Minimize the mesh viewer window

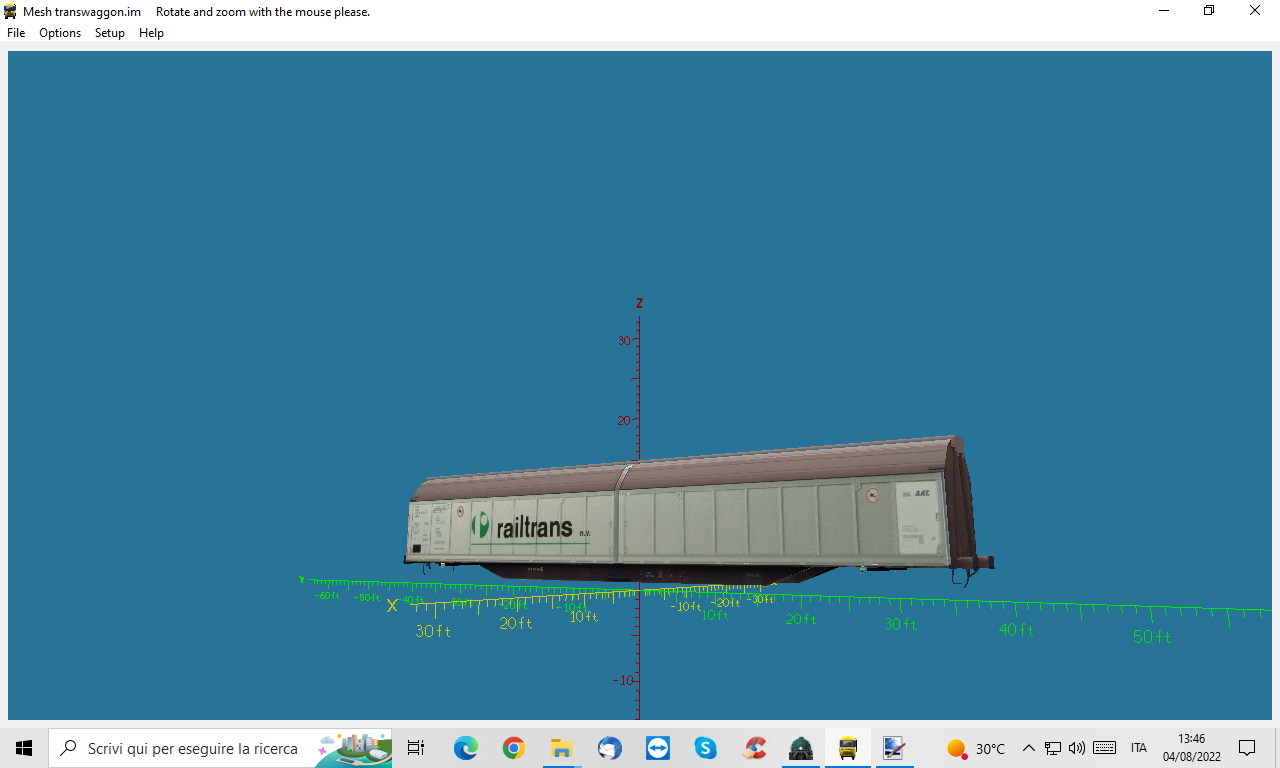(1164, 11)
